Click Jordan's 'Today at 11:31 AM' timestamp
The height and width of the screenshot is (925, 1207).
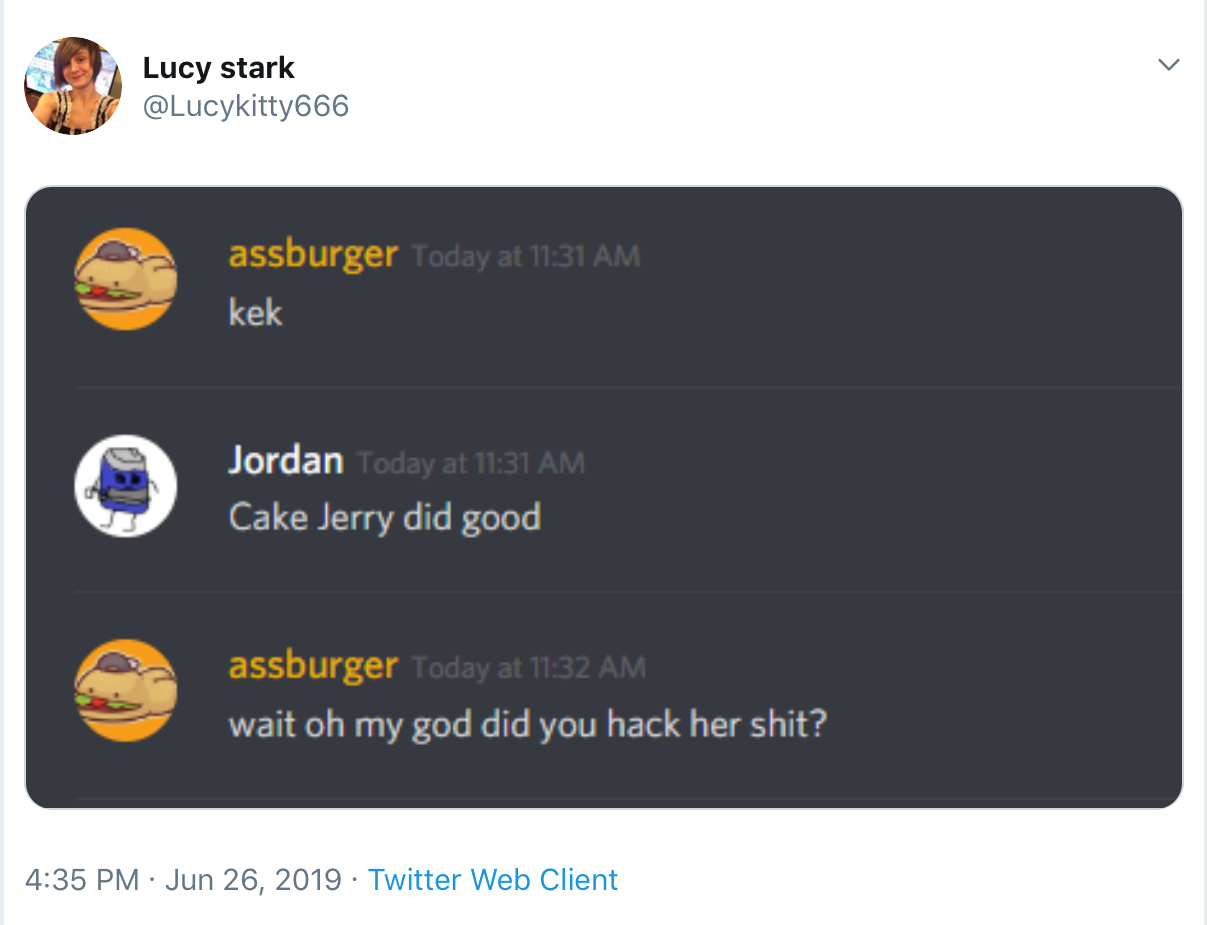point(471,464)
